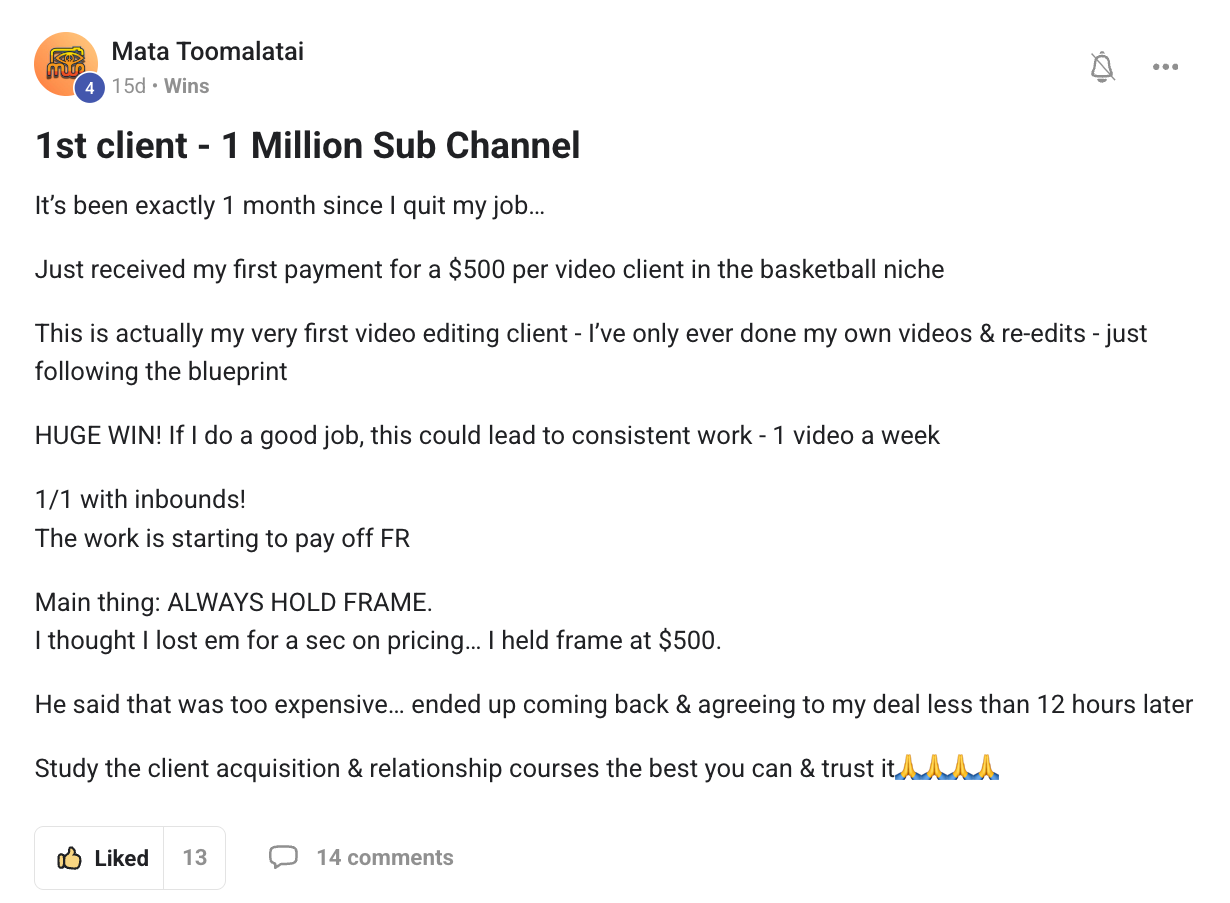1230x903 pixels.
Task: Click the praying hands emoji row
Action: (948, 768)
